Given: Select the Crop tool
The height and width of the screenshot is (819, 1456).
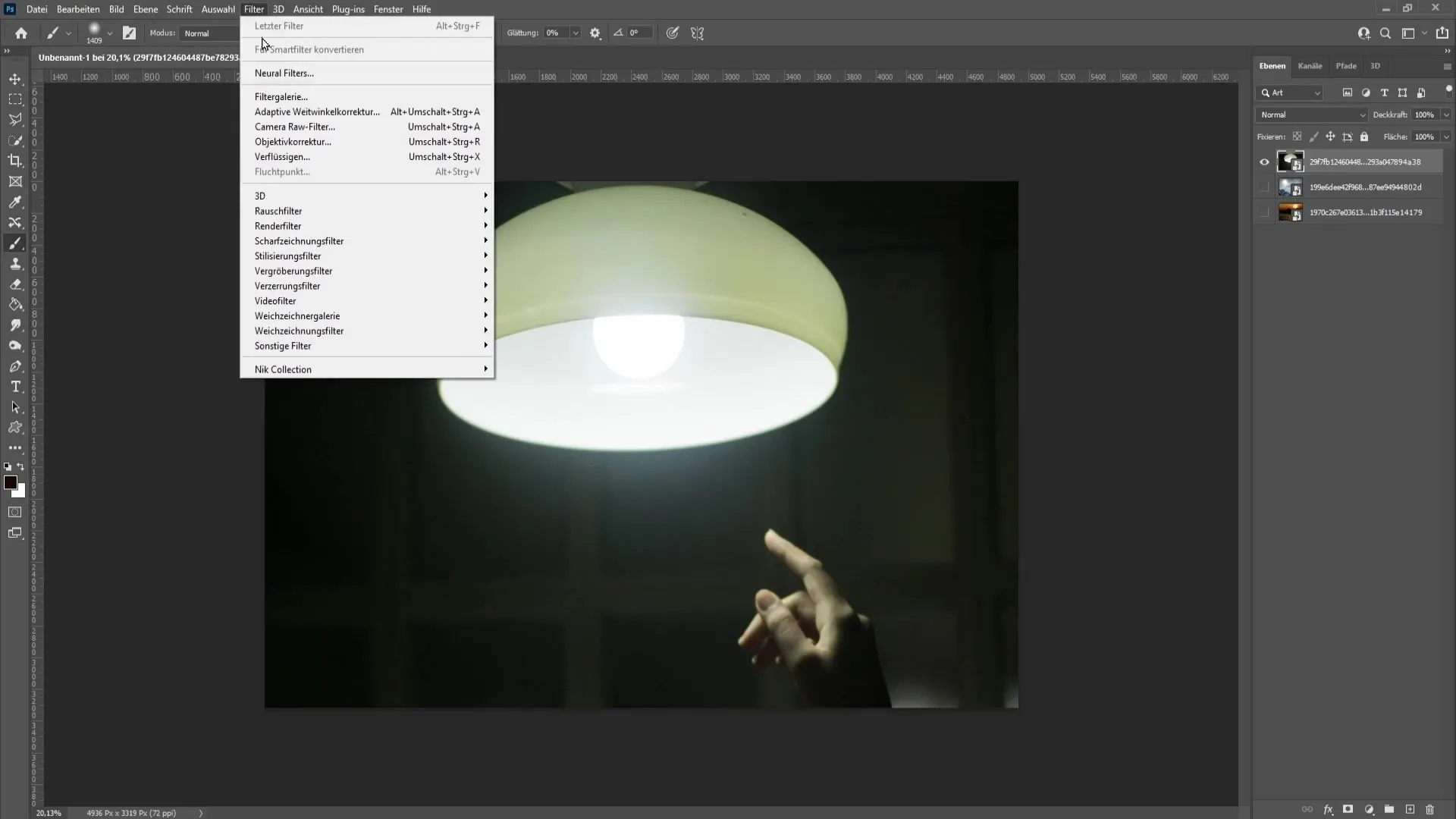Looking at the screenshot, I should click(x=15, y=160).
